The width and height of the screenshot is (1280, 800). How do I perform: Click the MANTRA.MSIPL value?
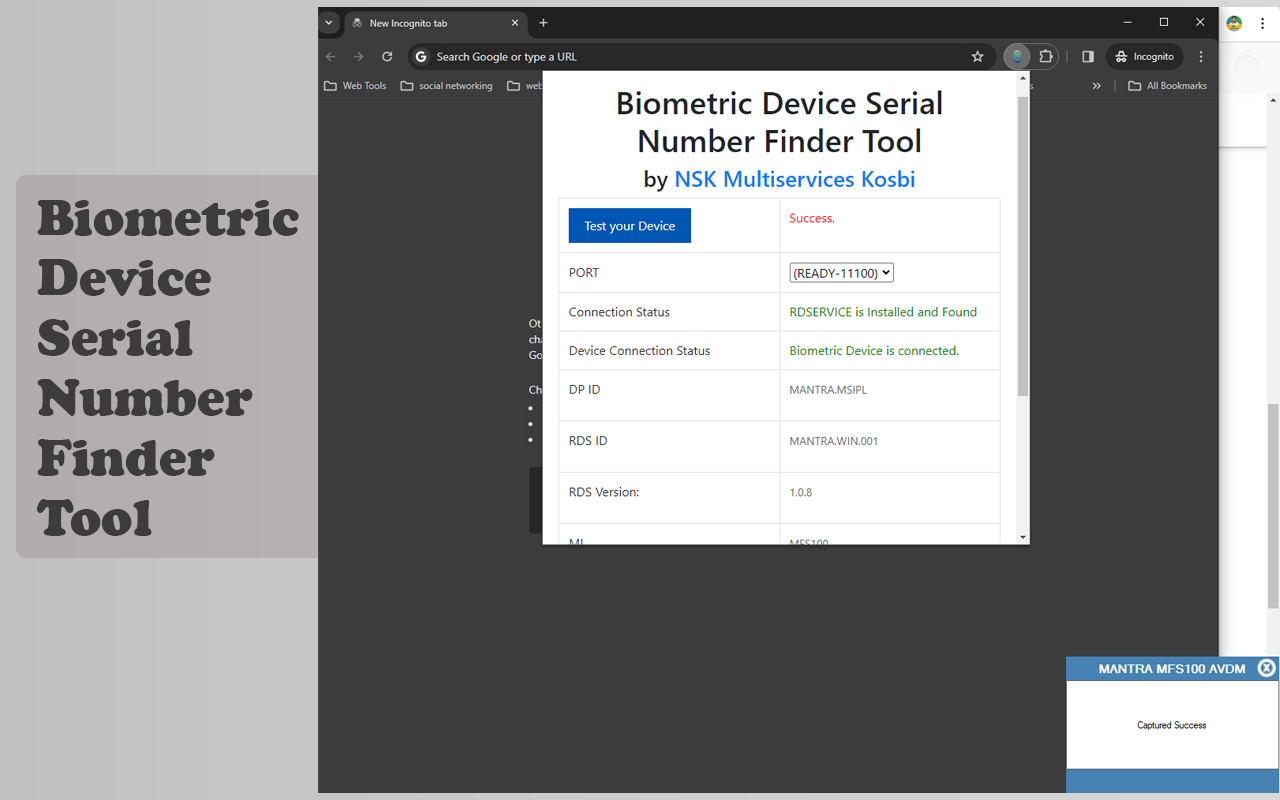click(x=828, y=390)
